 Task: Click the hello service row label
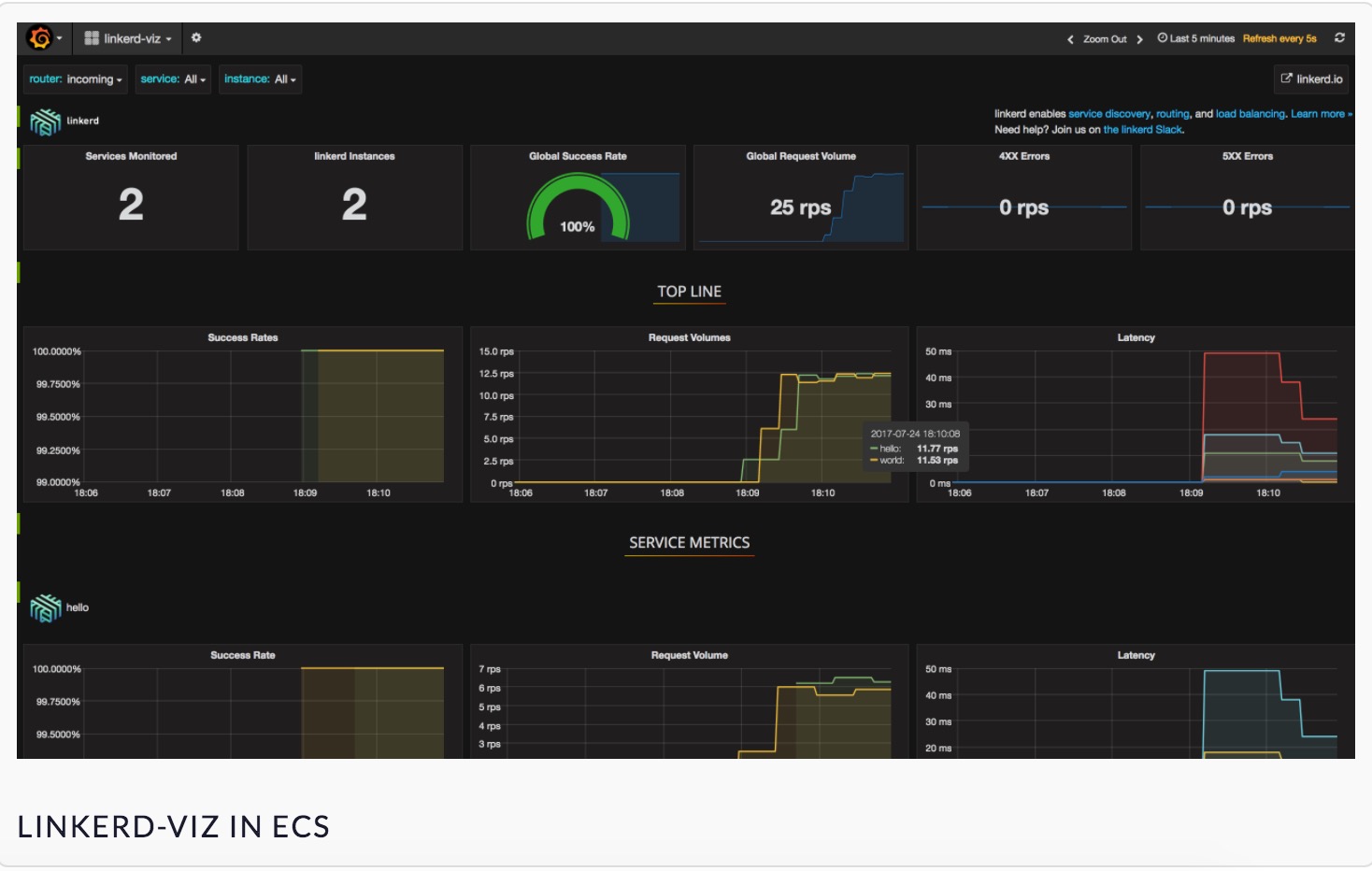78,607
